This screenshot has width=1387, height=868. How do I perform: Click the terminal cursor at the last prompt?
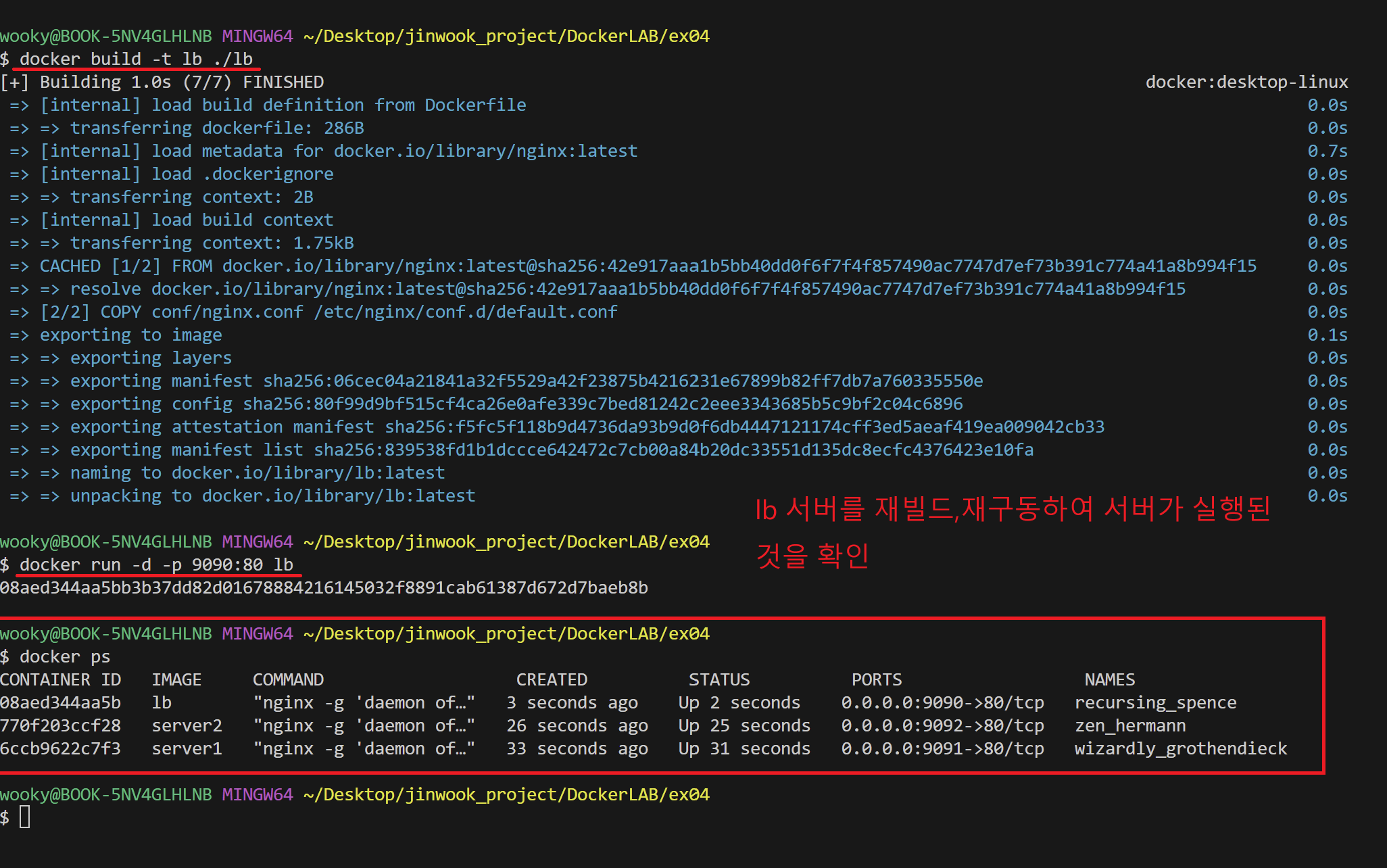point(25,817)
